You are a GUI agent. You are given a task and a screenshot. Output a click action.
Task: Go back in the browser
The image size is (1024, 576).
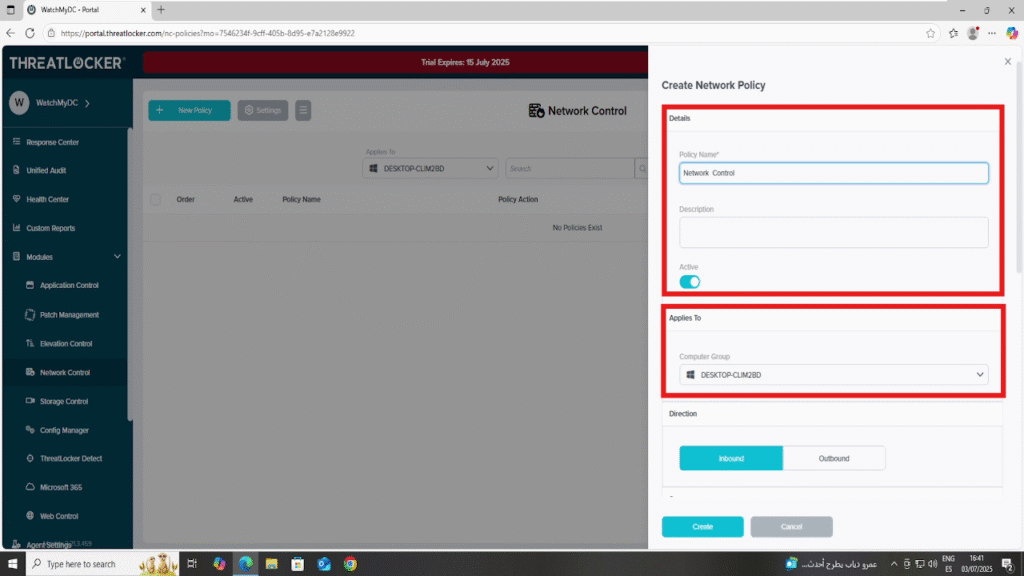click(x=10, y=33)
